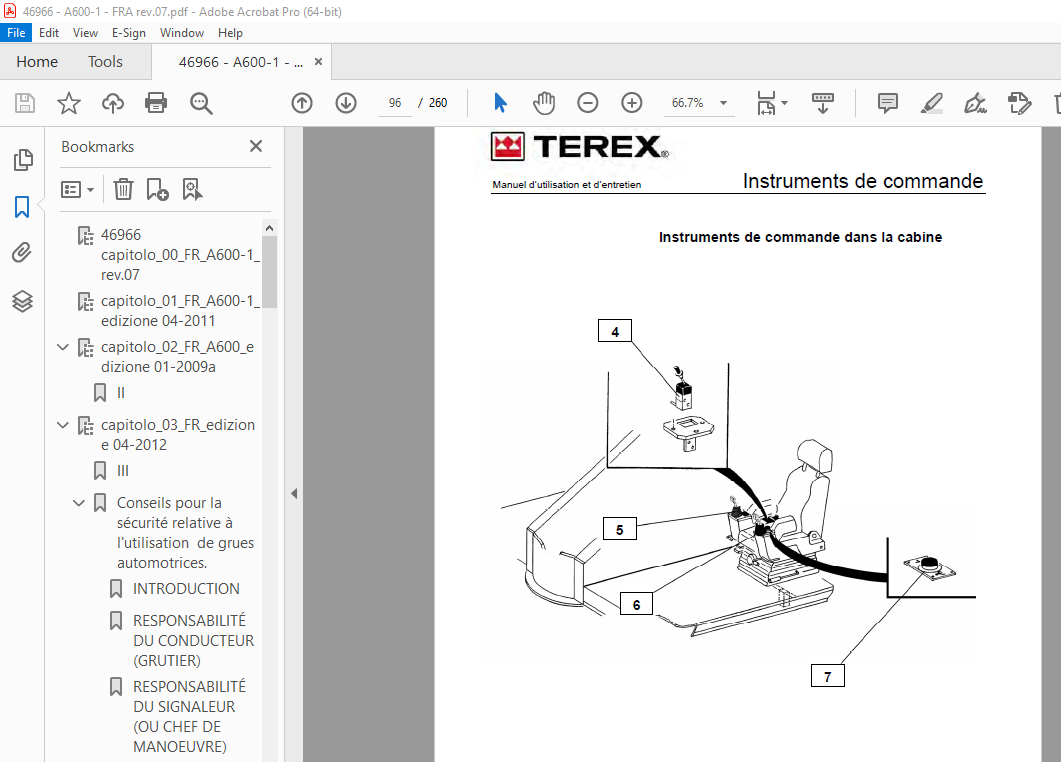The image size is (1061, 762).
Task: Go to the previous page arrow
Action: point(302,103)
